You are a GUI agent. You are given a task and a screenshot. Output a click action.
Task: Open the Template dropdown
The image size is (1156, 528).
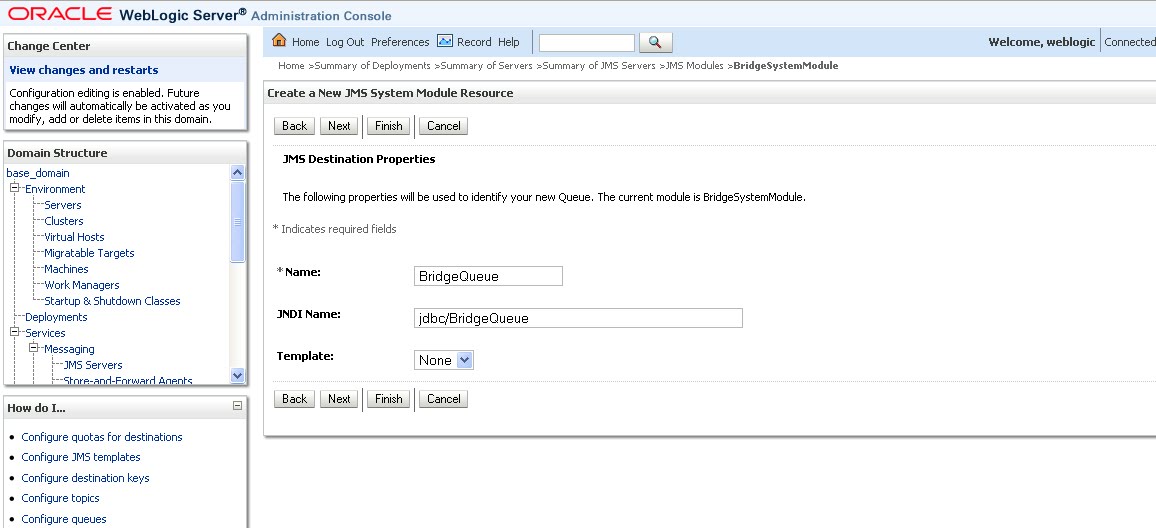click(444, 360)
